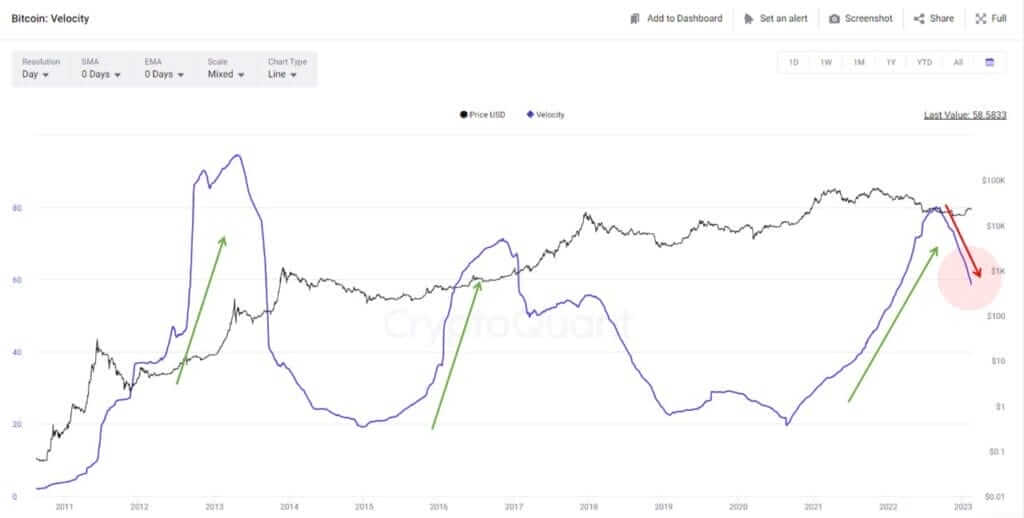Image resolution: width=1024 pixels, height=518 pixels.
Task: Select the 1Y time range
Action: coord(890,62)
